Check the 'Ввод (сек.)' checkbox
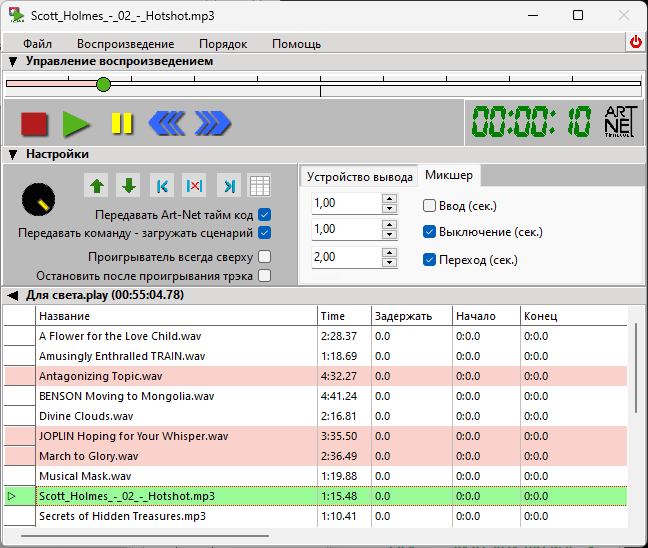Viewport: 648px width, 548px height. 429,205
